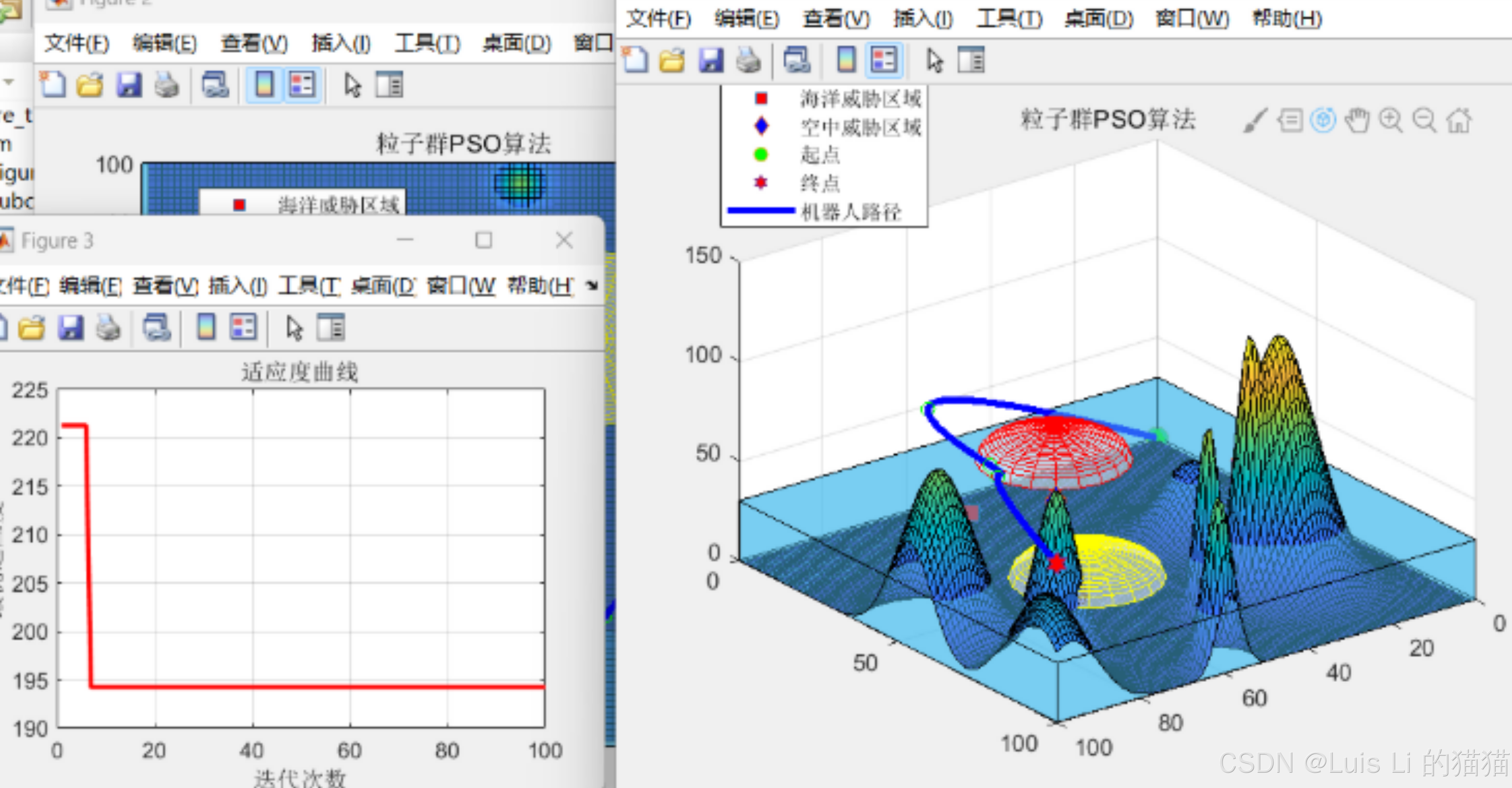Viewport: 1512px width, 788px height.
Task: Open the 帮助(H) menu in right window
Action: [1287, 19]
